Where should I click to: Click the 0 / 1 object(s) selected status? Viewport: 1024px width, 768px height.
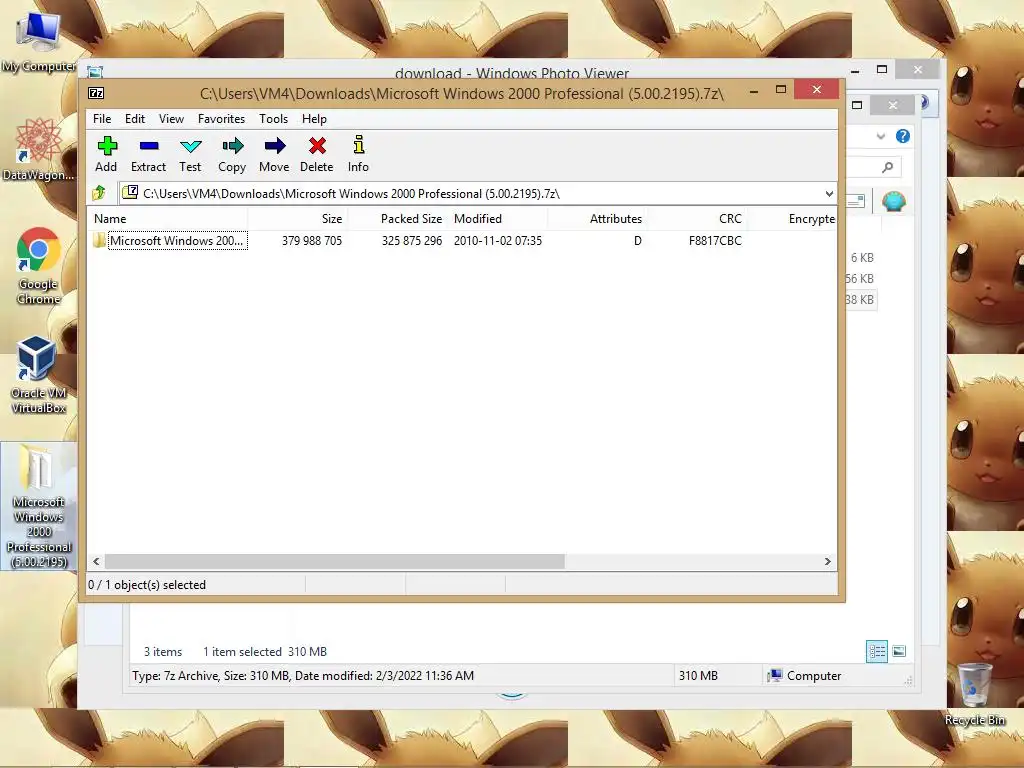coord(147,584)
